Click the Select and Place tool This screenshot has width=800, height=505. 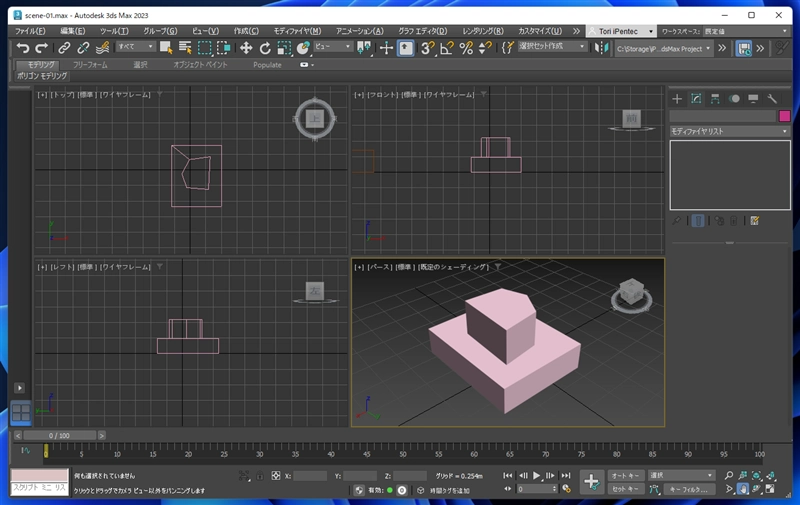303,48
